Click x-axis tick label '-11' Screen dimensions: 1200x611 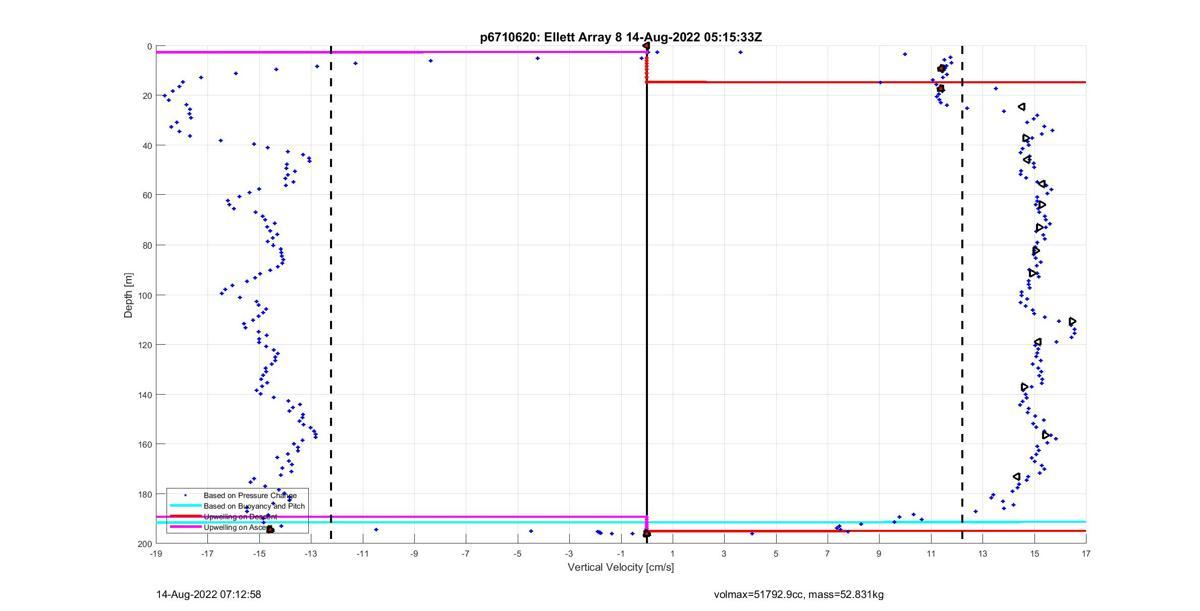click(362, 553)
